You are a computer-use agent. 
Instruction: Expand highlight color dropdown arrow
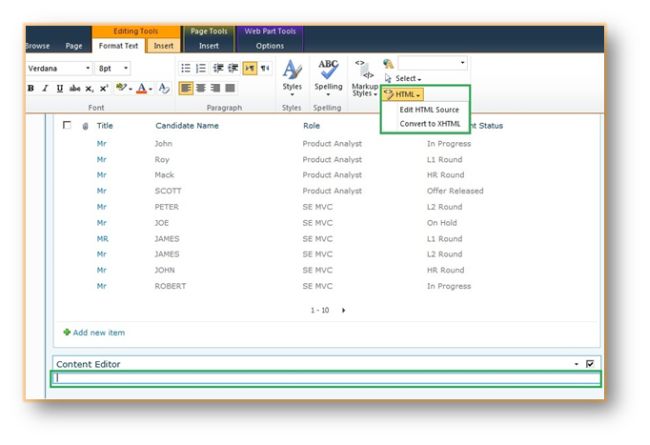point(130,89)
